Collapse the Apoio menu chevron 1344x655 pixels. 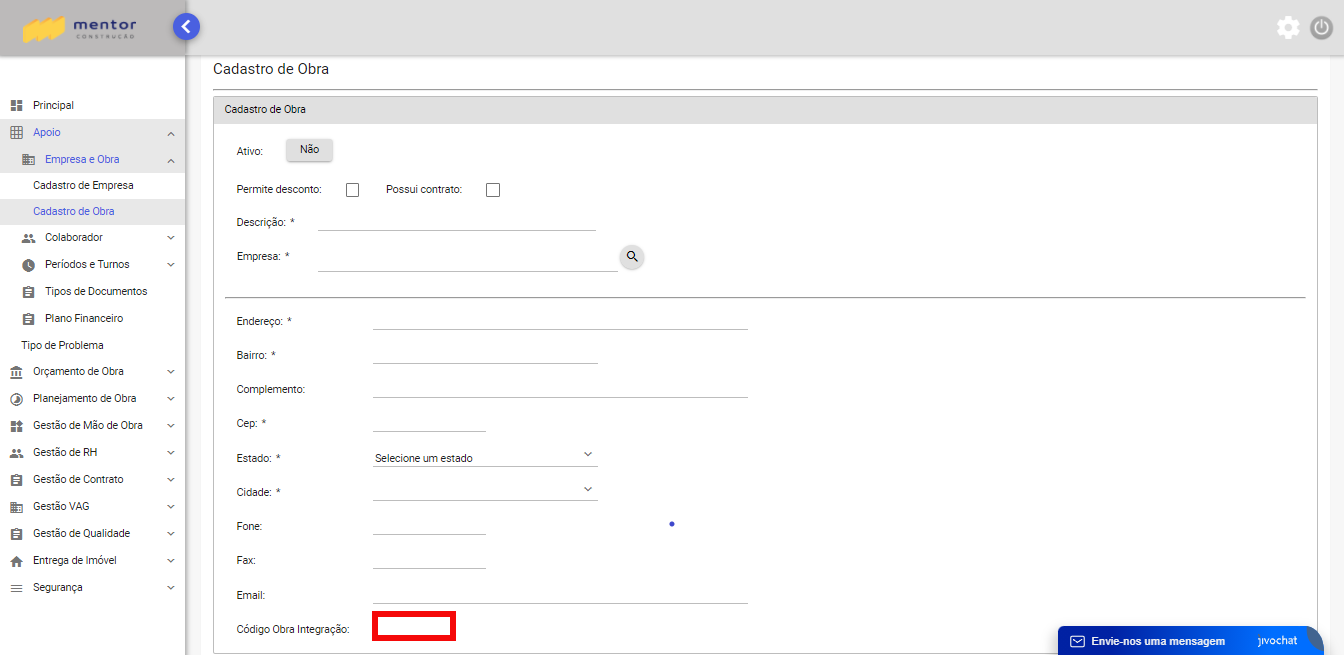(171, 133)
